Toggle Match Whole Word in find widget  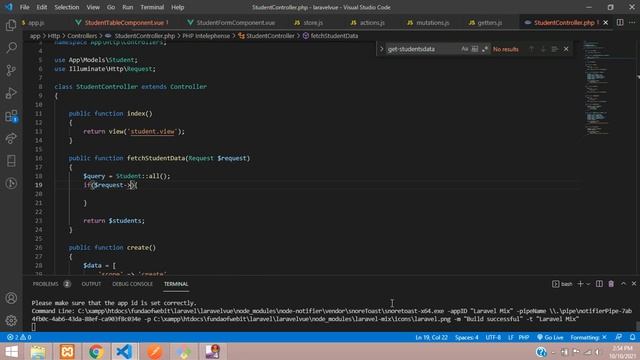475,49
